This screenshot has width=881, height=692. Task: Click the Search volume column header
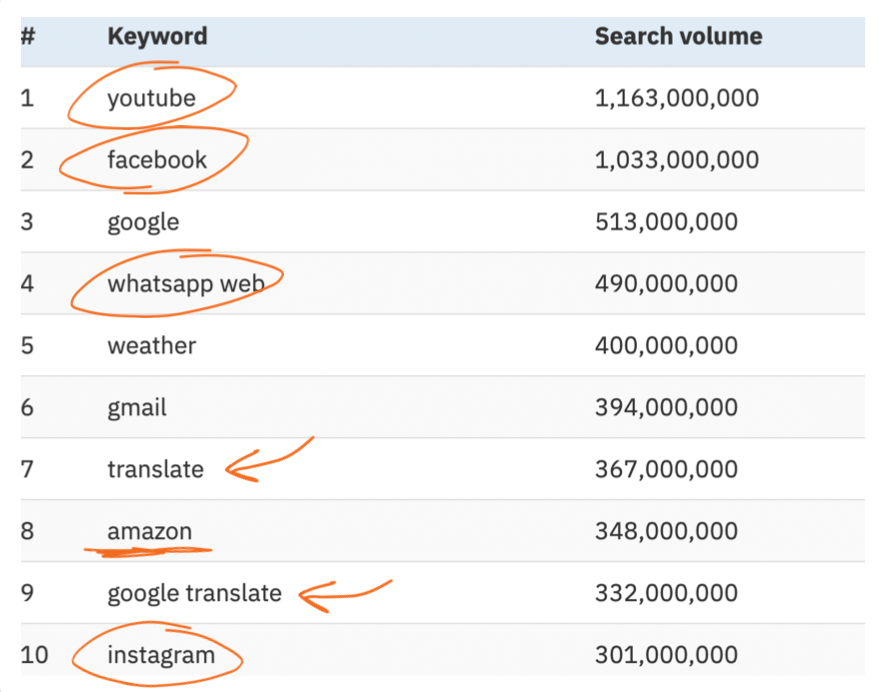(x=679, y=37)
